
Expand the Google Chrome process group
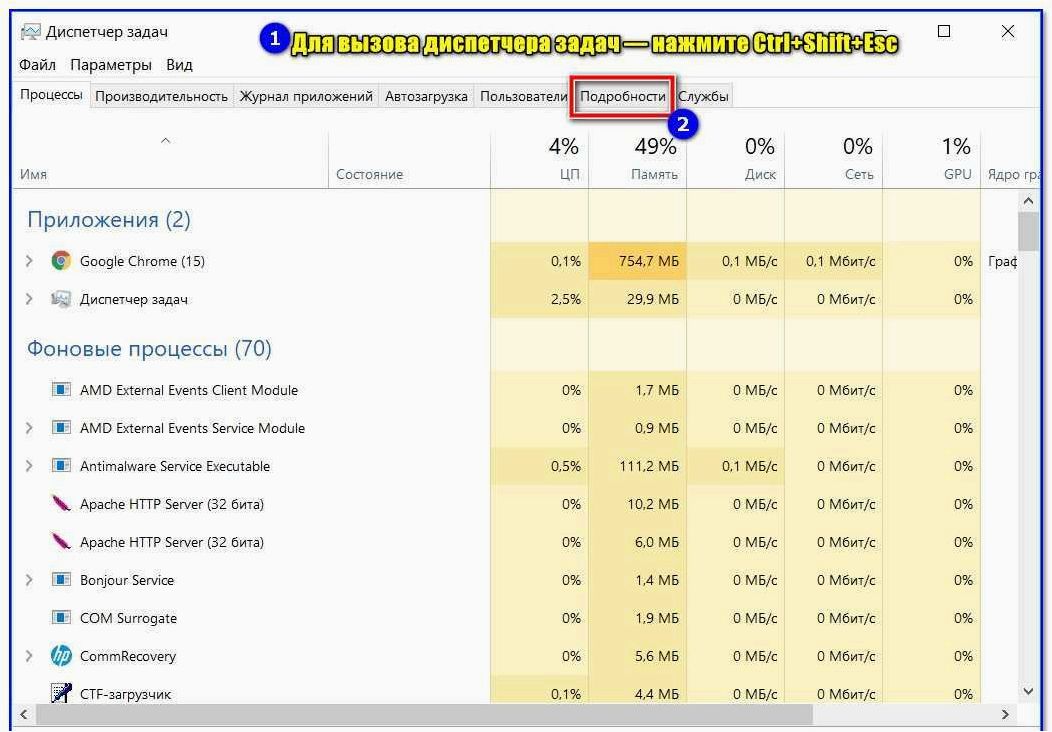tap(29, 260)
